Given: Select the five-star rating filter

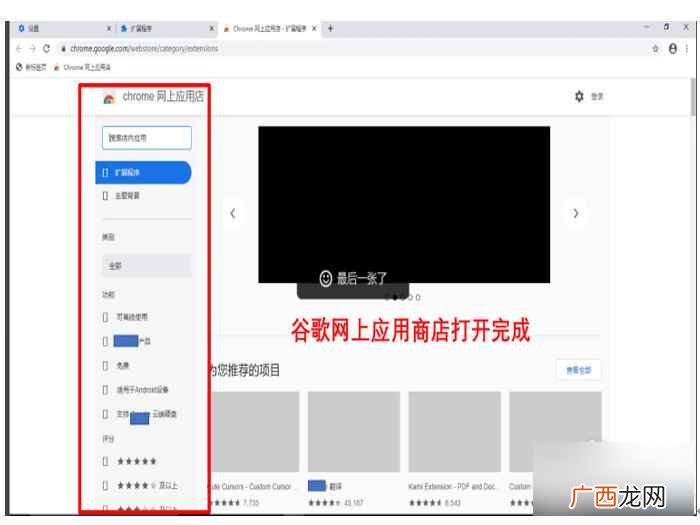Looking at the screenshot, I should [105, 461].
